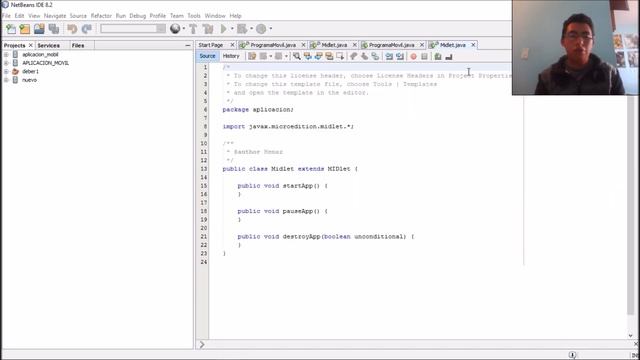Image resolution: width=640 pixels, height=360 pixels.
Task: Click the red Start Macro Recording icon
Action: click(413, 56)
